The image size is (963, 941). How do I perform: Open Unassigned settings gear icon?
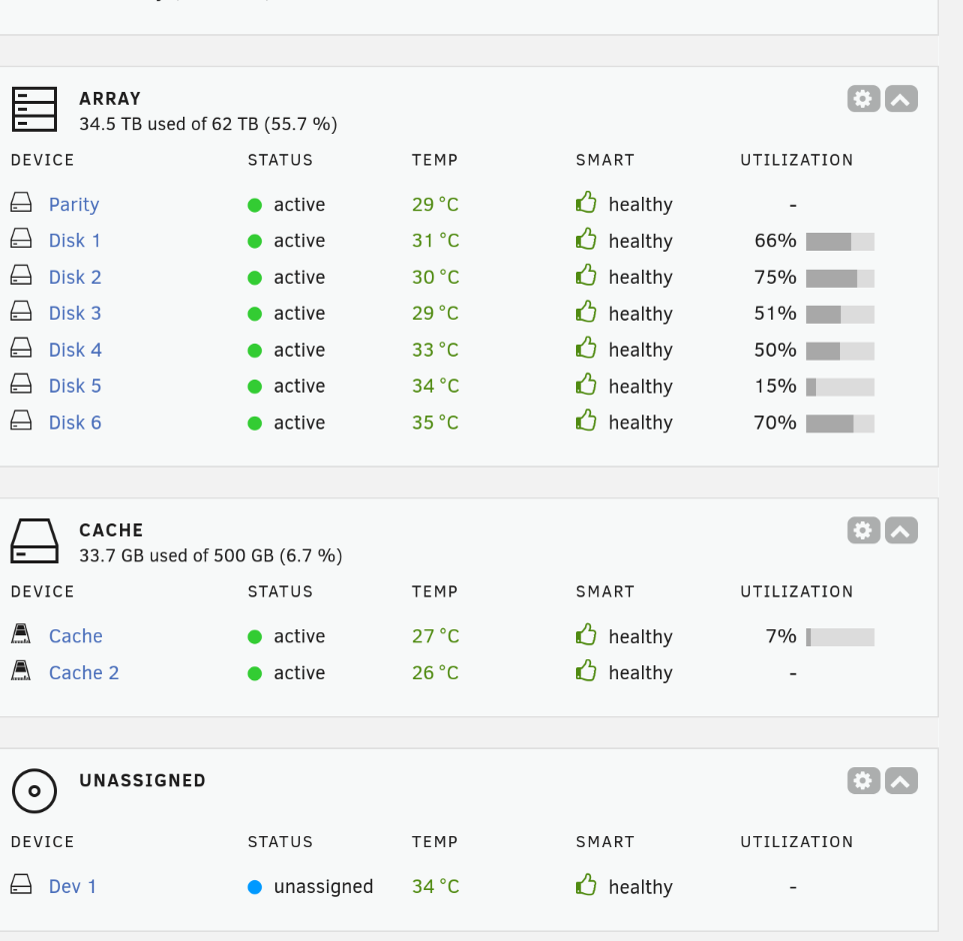(x=863, y=781)
